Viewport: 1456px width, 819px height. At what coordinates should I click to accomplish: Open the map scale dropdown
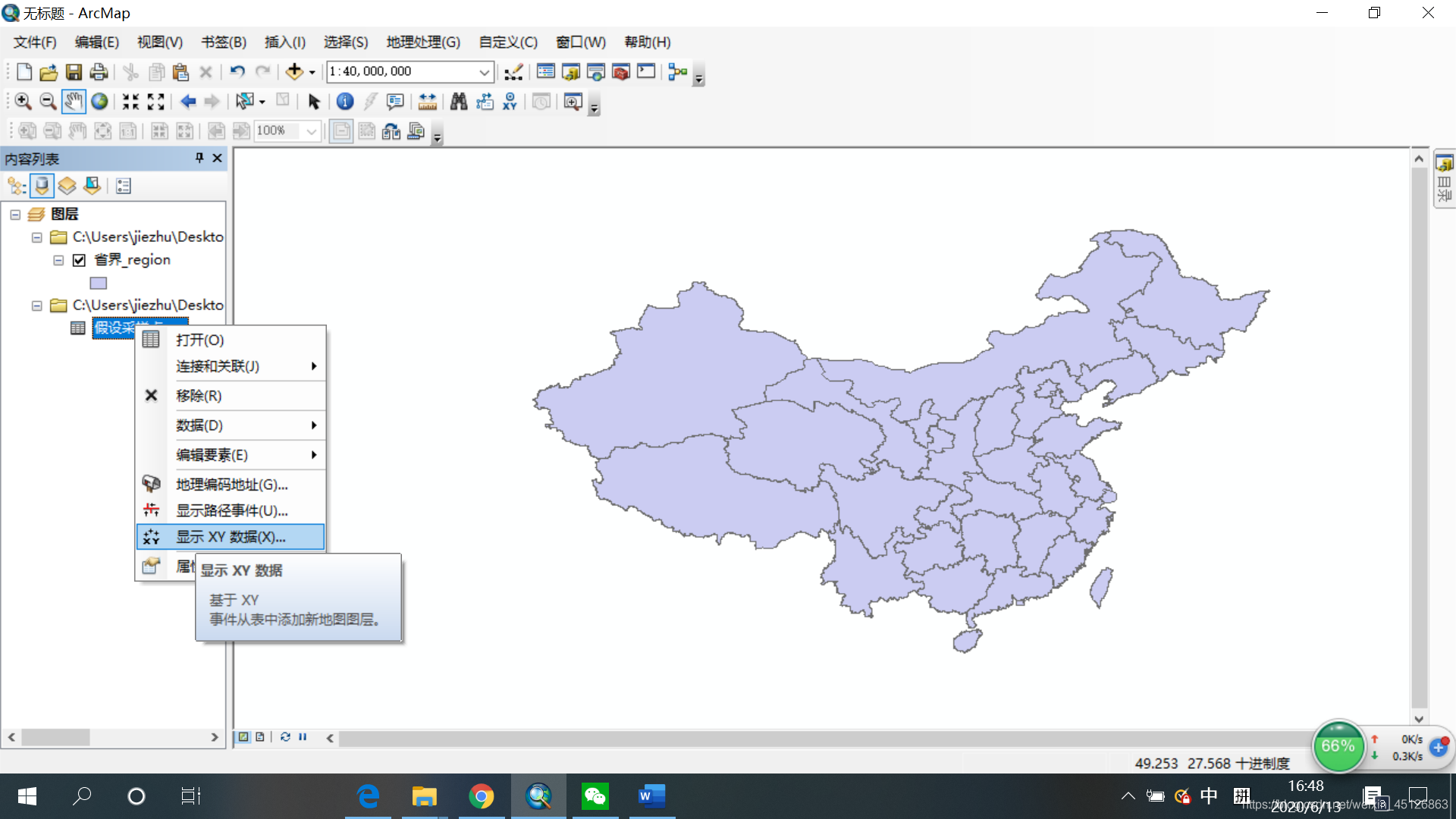(x=484, y=72)
